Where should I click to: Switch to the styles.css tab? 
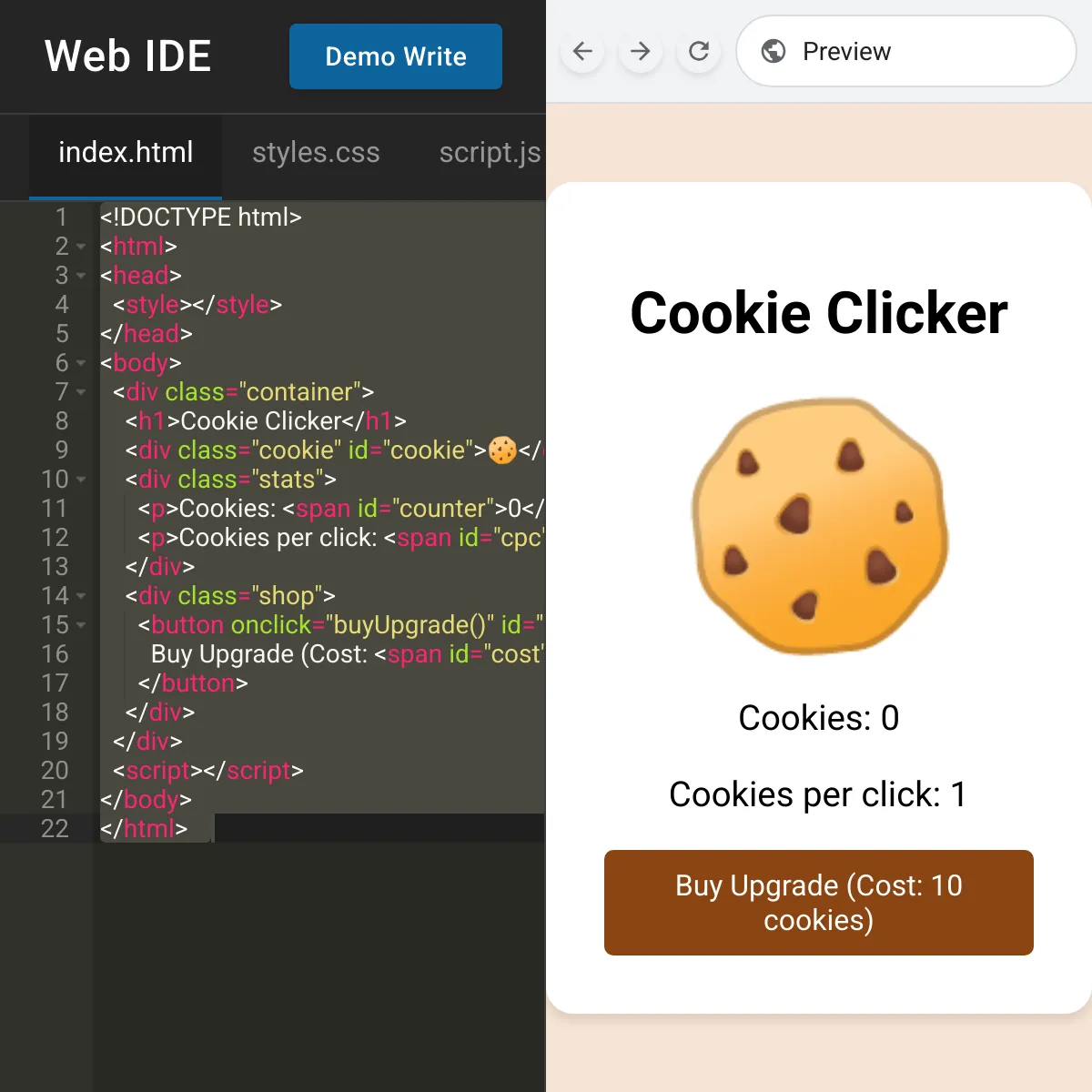316,153
